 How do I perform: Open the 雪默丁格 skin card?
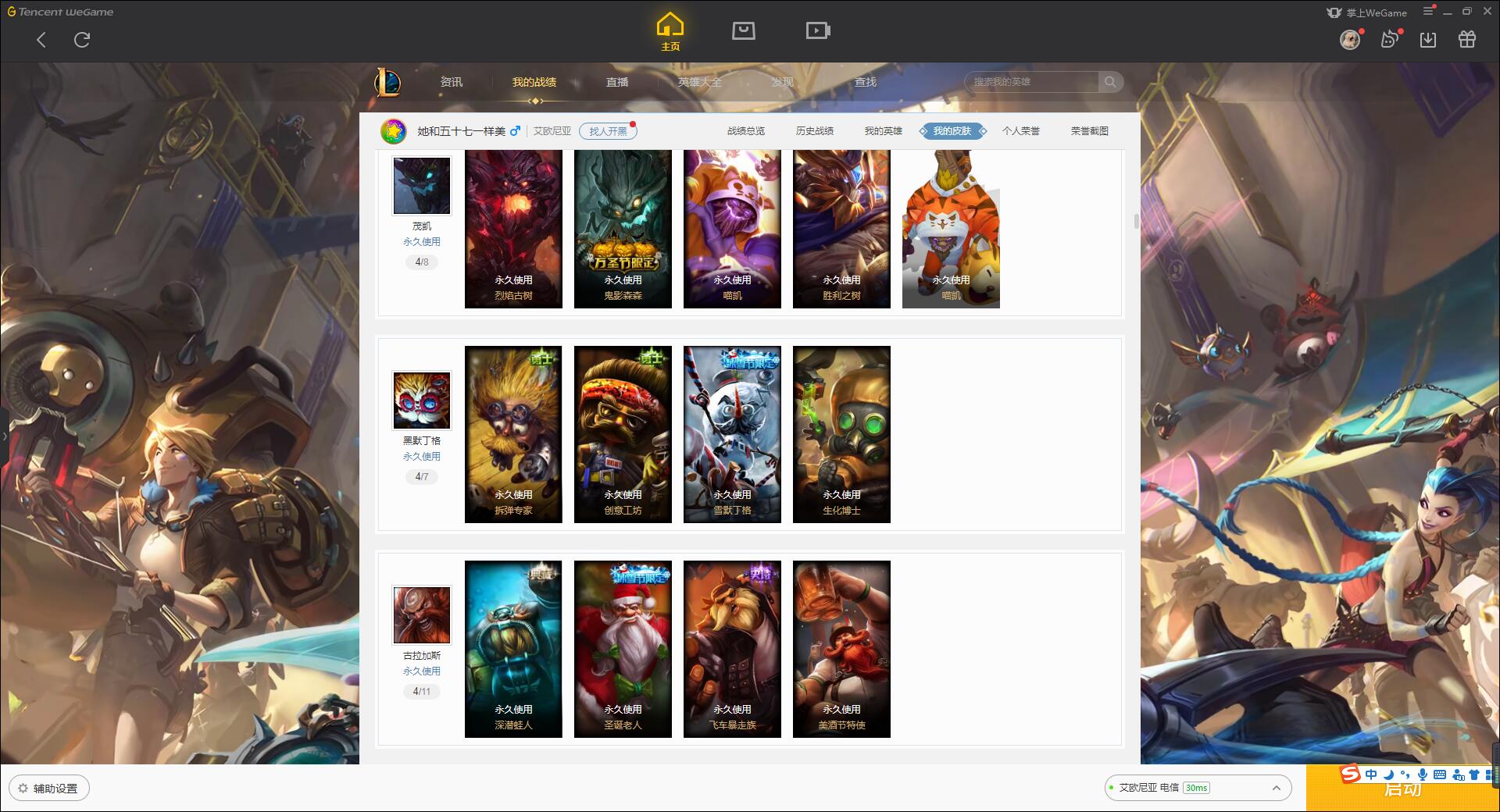(732, 434)
